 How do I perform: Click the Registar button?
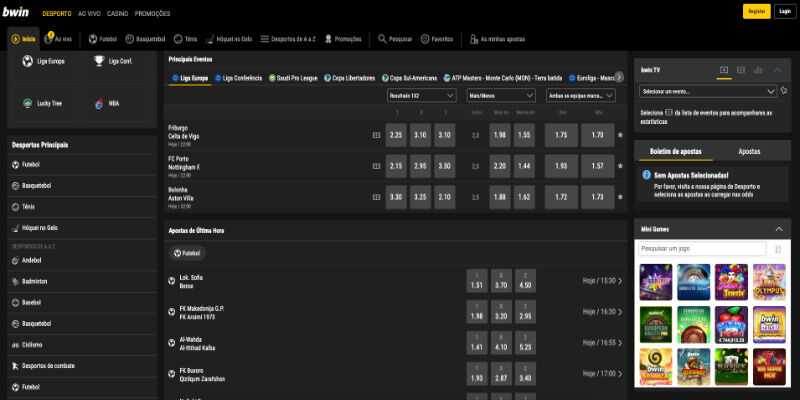pyautogui.click(x=757, y=11)
